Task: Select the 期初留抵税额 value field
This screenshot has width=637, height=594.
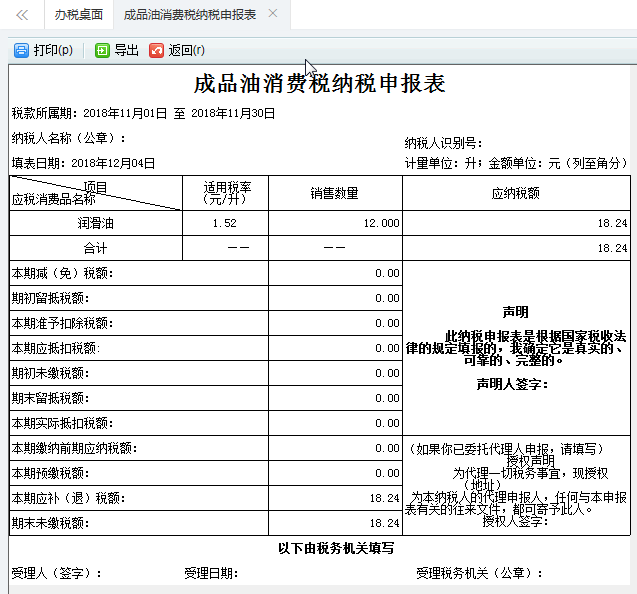Action: [x=335, y=298]
